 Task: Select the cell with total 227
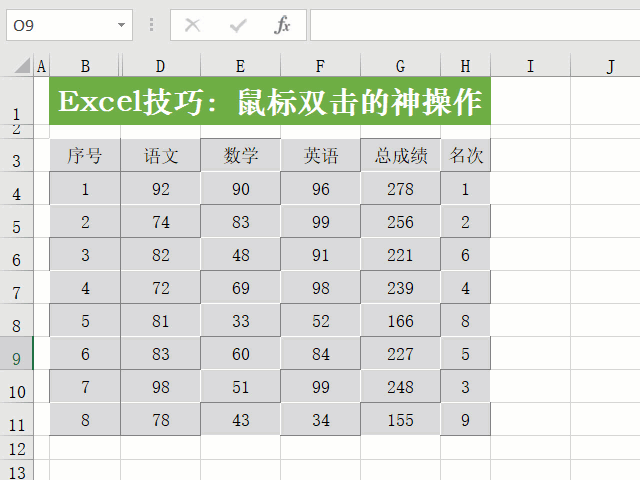[400, 353]
